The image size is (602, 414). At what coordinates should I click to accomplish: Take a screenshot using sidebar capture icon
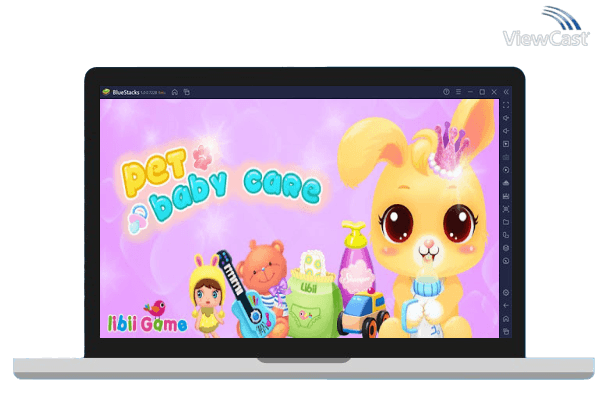pyautogui.click(x=506, y=209)
